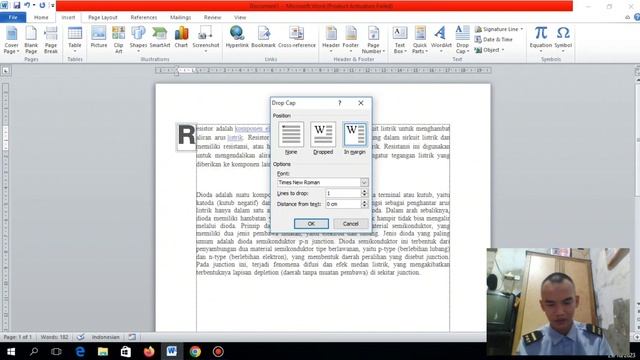Customize Quick Access Toolbar dropdown

[52, 5]
